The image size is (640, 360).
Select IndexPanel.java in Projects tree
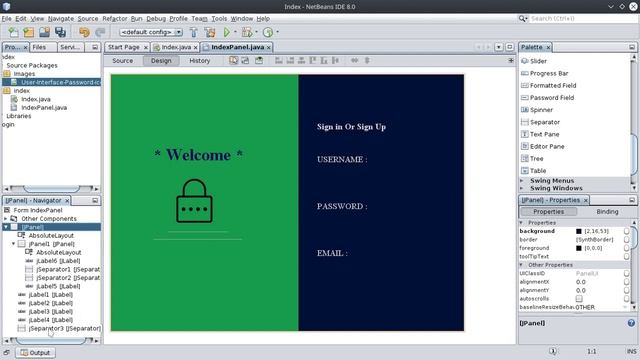click(44, 108)
